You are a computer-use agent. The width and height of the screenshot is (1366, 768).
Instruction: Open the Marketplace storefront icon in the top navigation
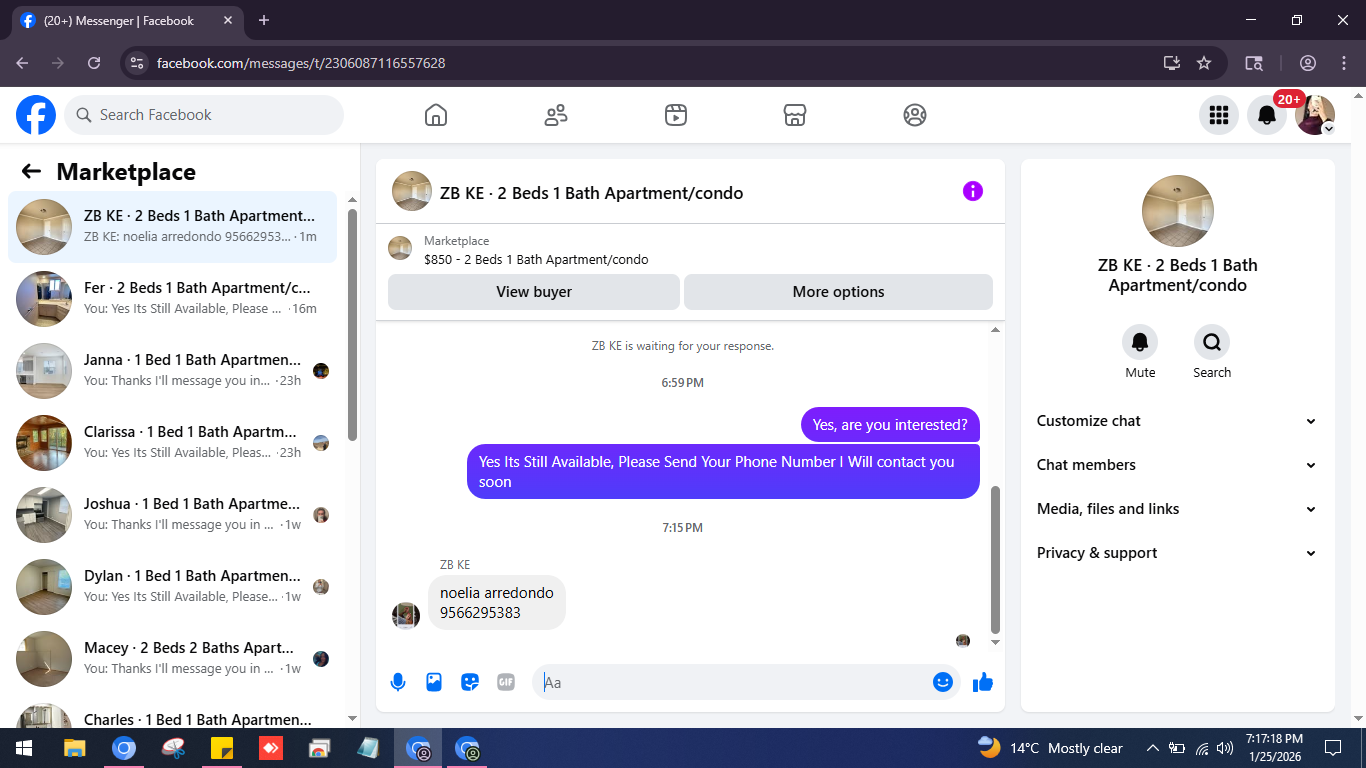pos(795,115)
